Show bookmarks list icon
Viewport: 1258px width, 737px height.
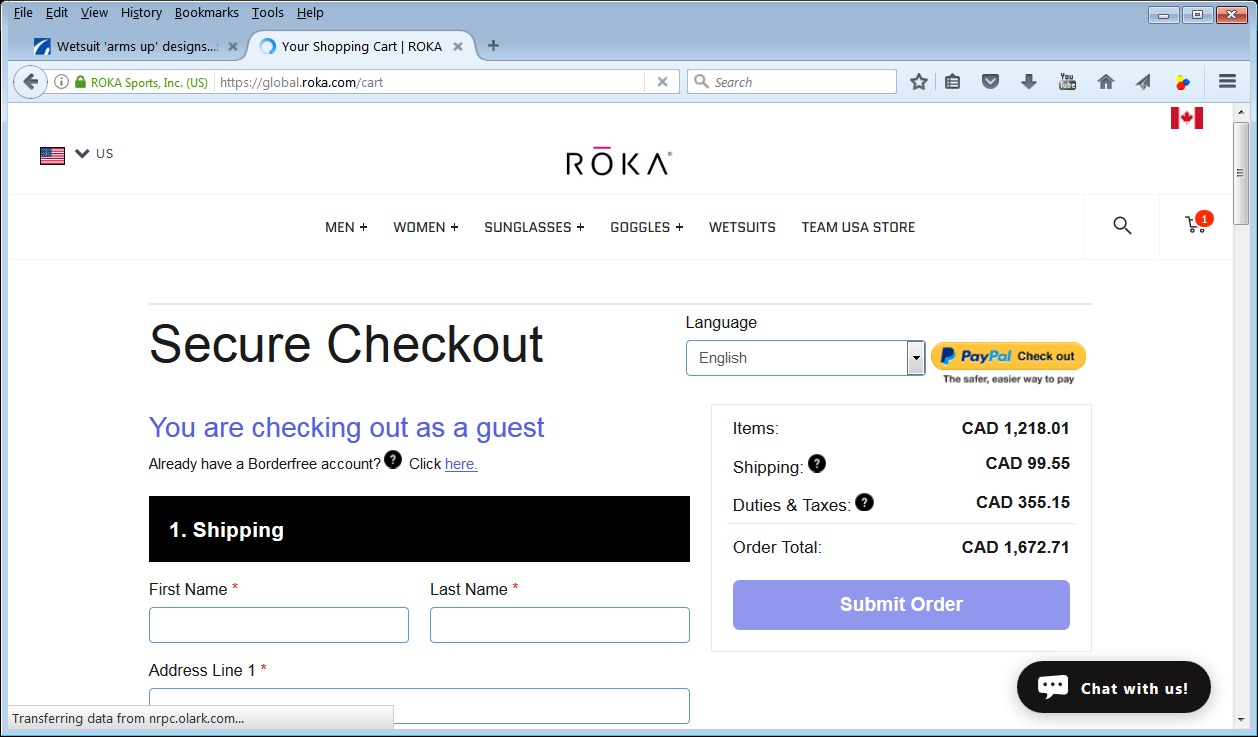[x=953, y=82]
